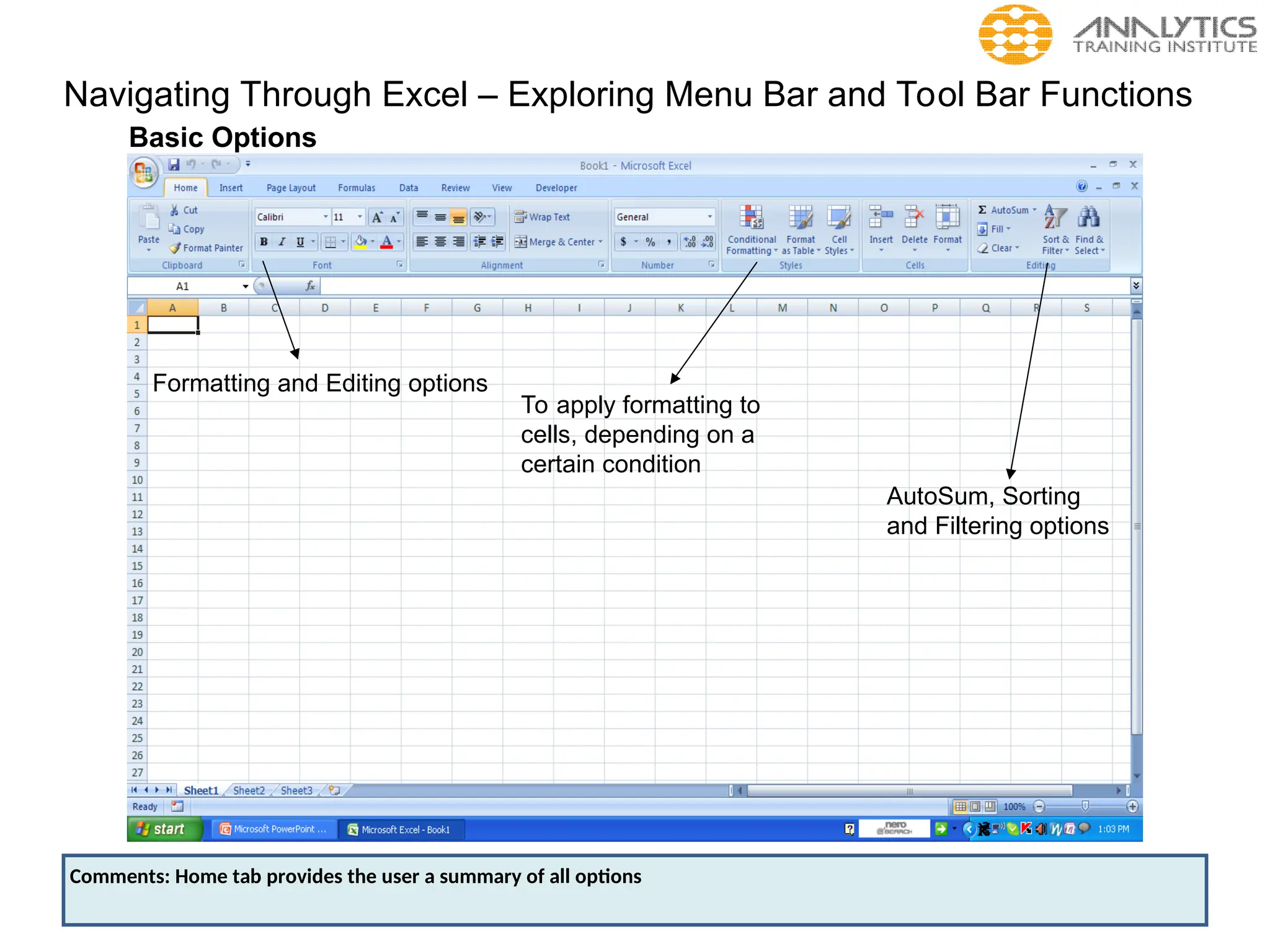Decrease font size with Shrink Font
Viewport: 1270px width, 952px height.
pyautogui.click(x=394, y=217)
